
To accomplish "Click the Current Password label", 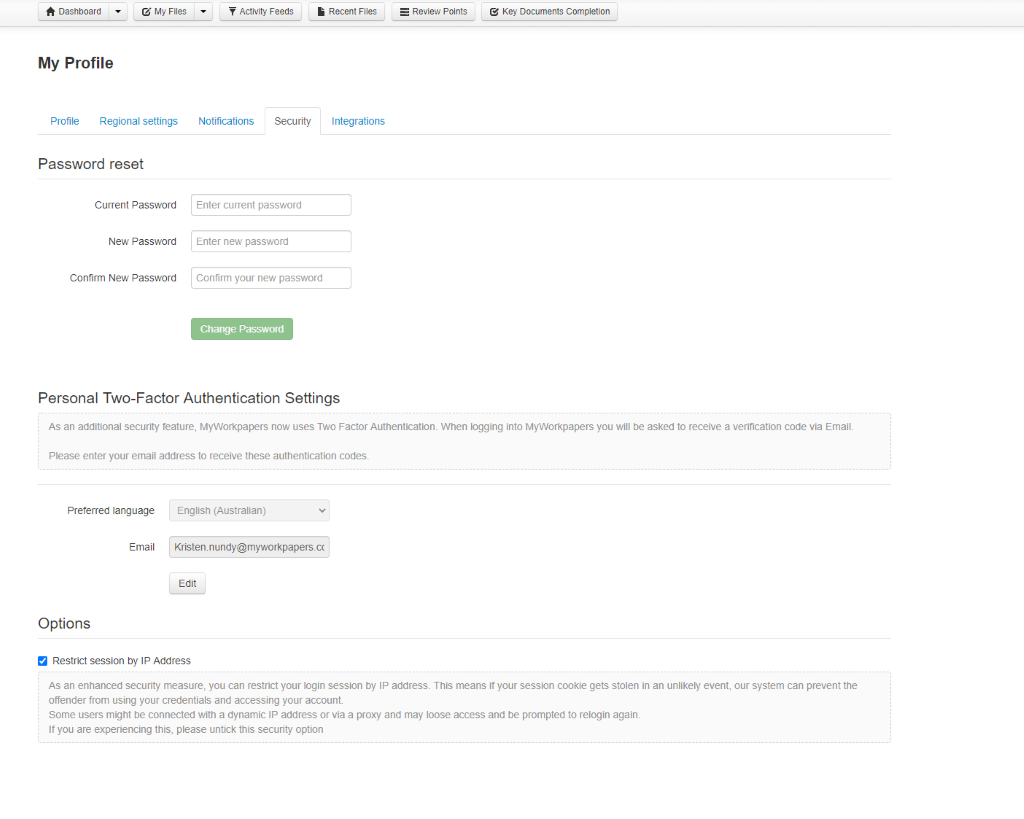I will click(x=135, y=205).
